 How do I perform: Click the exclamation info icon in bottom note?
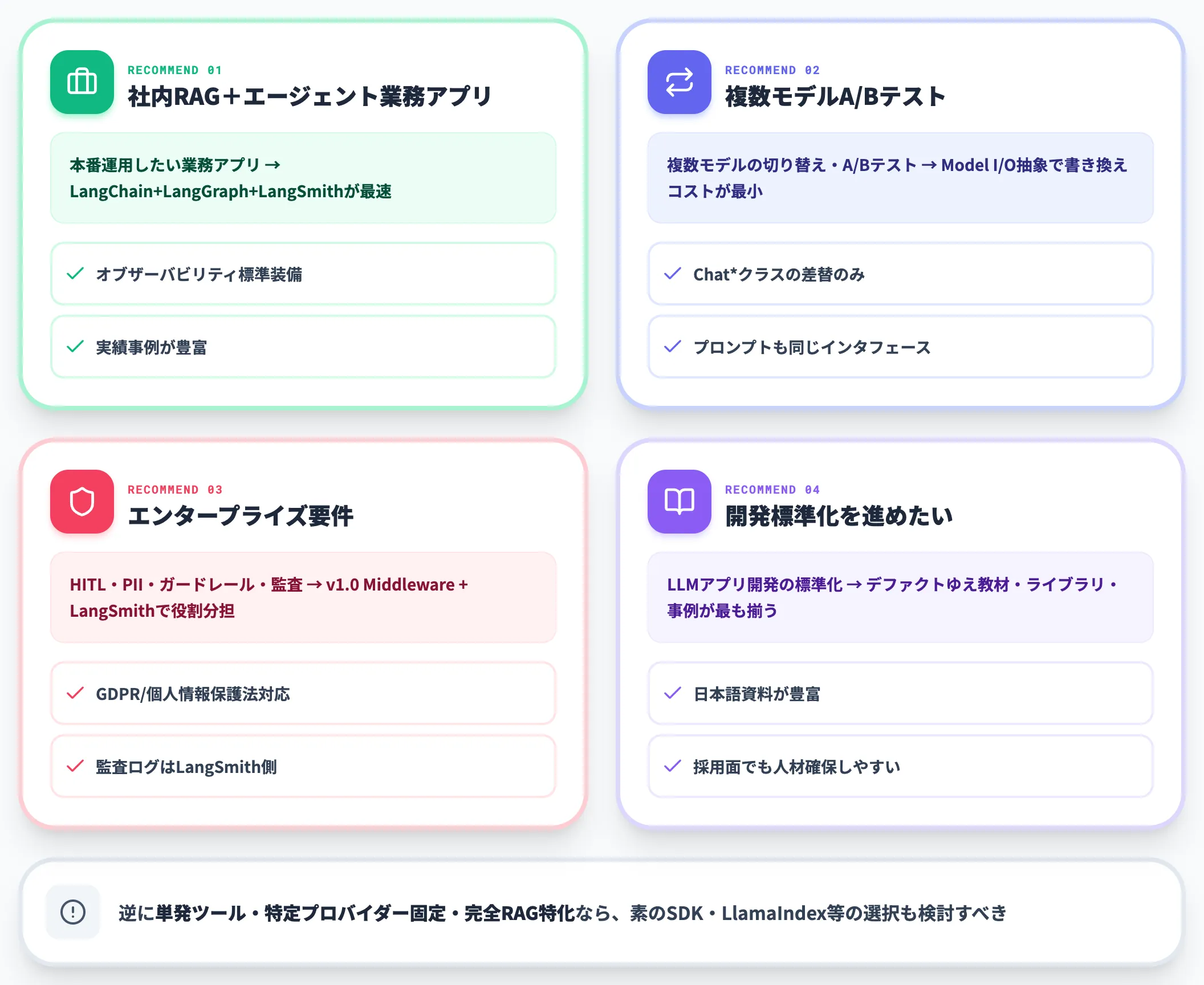73,912
